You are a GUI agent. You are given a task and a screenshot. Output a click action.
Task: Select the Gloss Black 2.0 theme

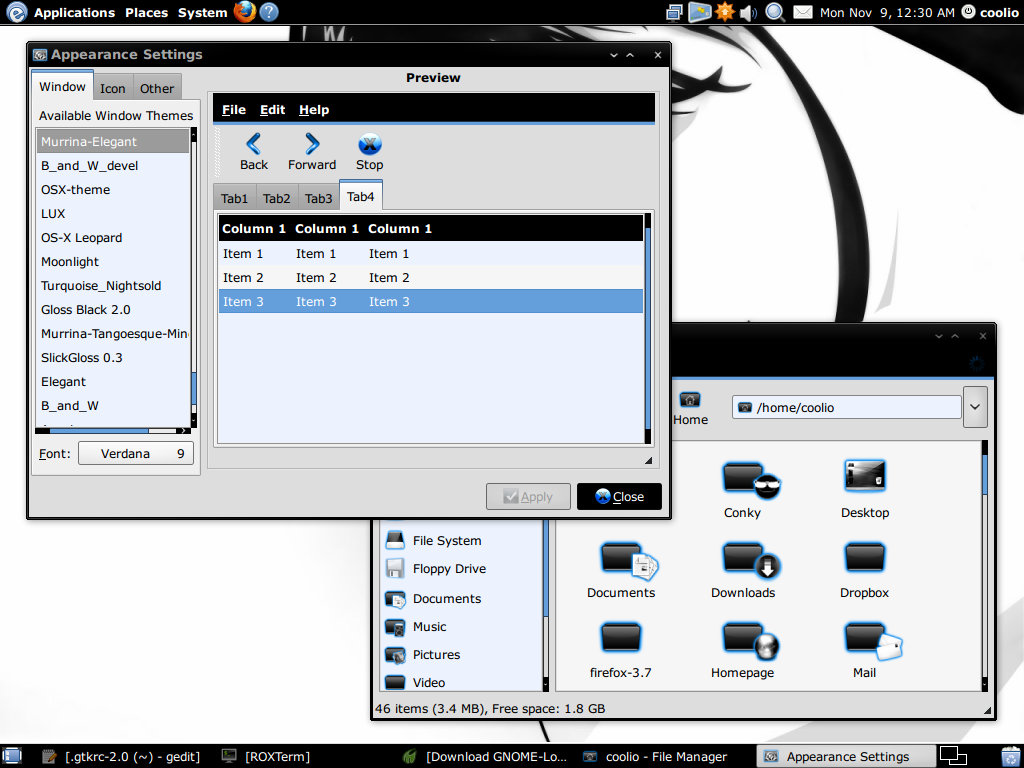[x=114, y=310]
